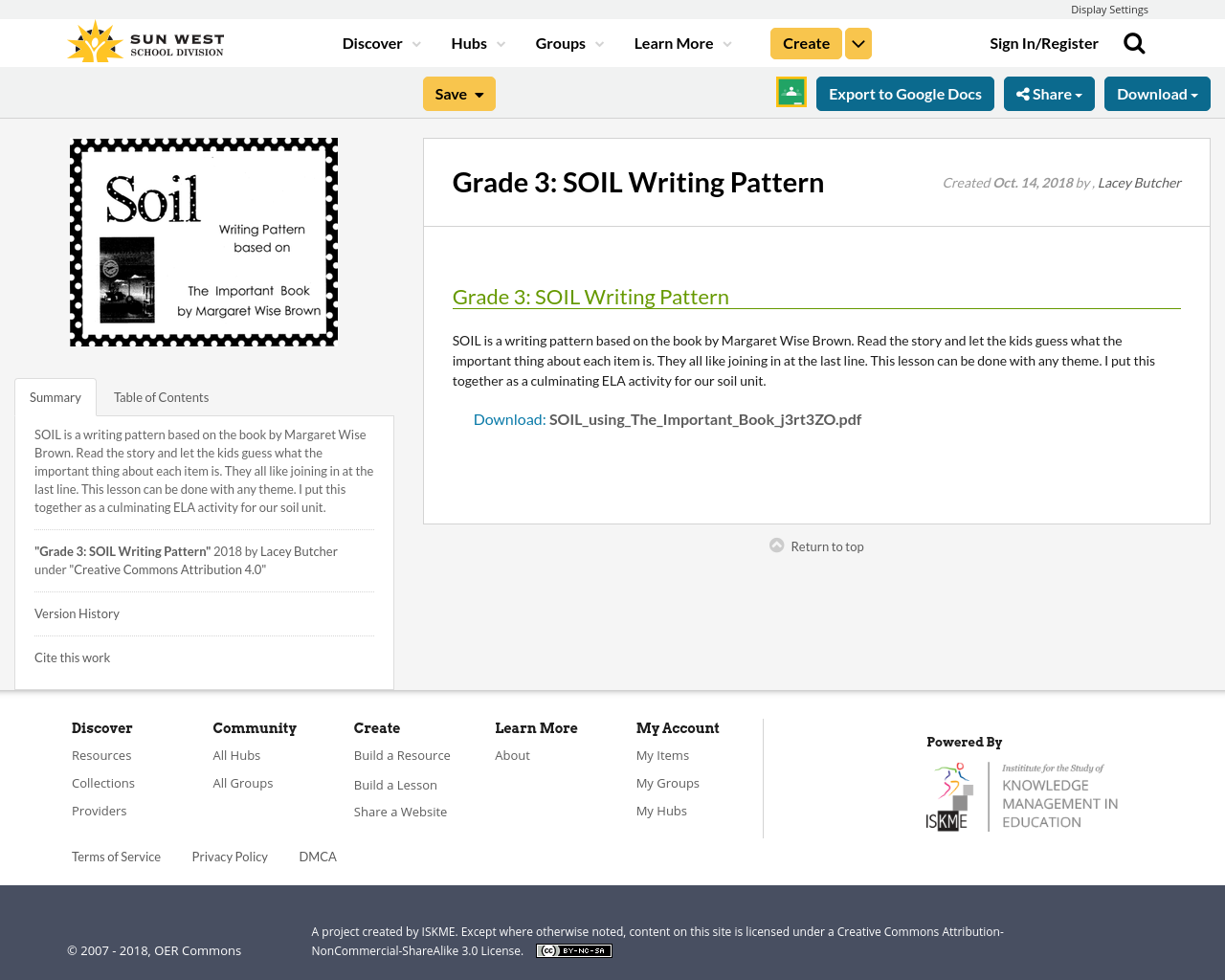
Task: Click the SOIL Writing Pattern cover thumbnail
Action: pos(204,242)
